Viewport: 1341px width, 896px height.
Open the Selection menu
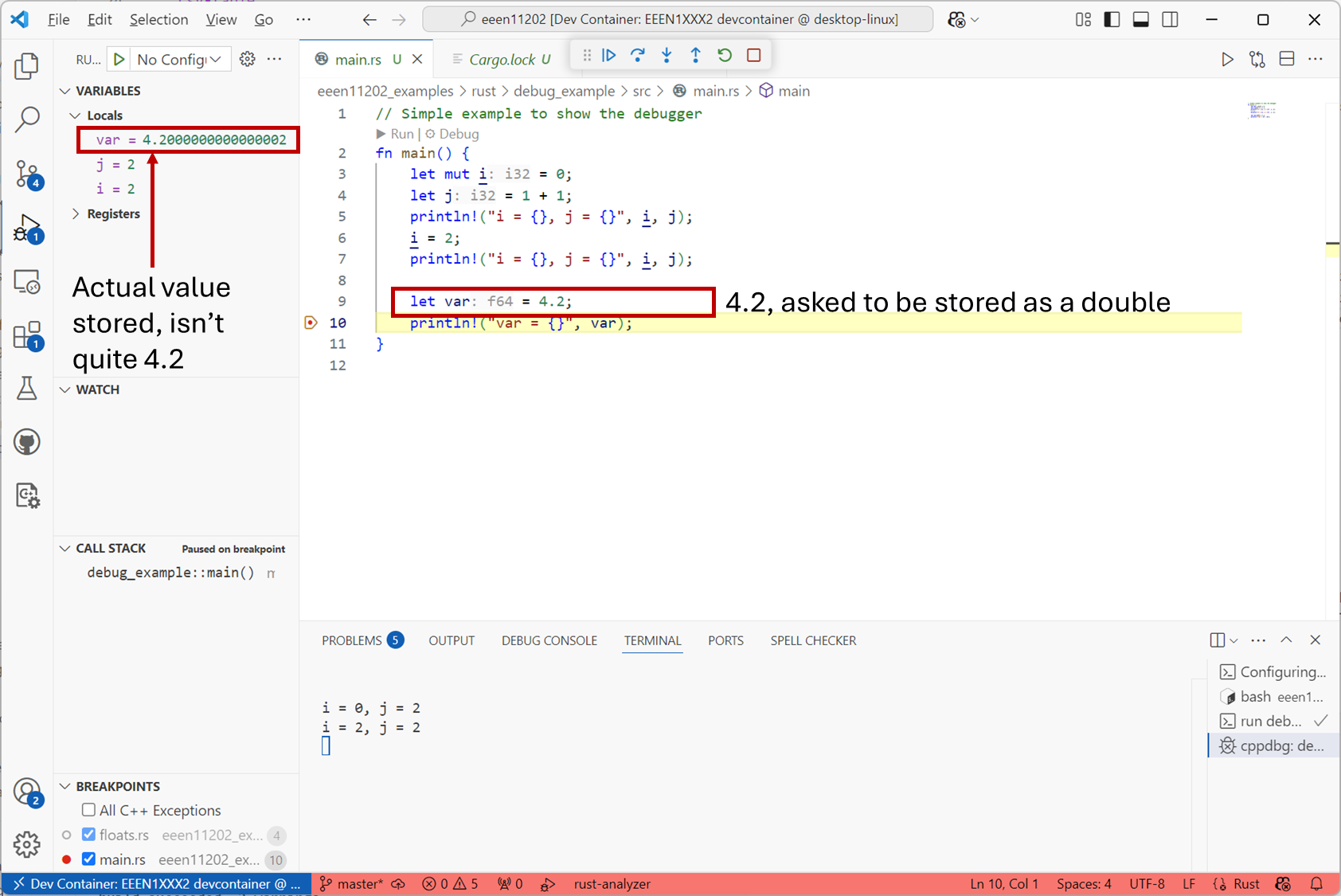[x=158, y=19]
